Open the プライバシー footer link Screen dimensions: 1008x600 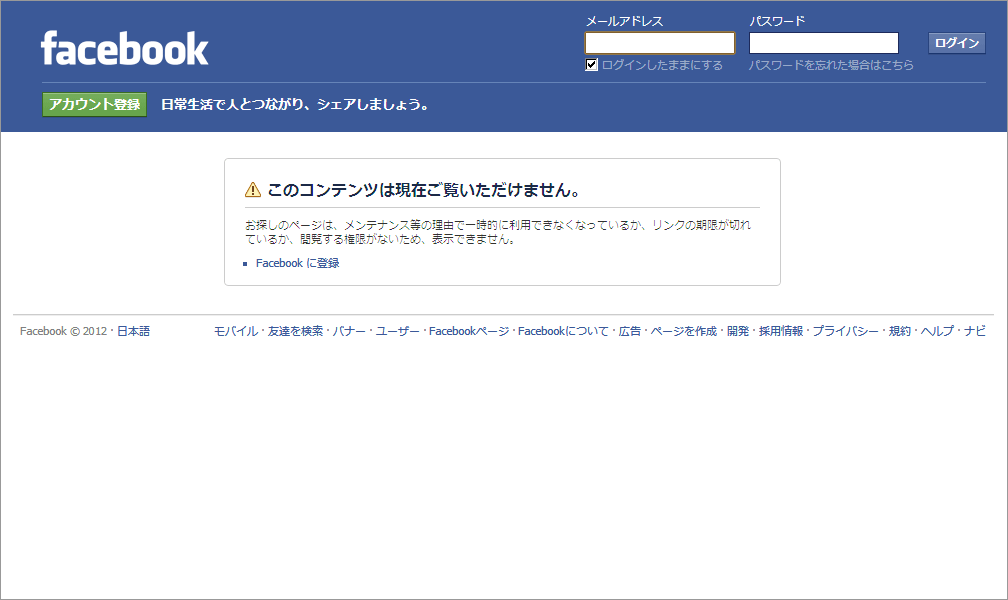[x=845, y=331]
